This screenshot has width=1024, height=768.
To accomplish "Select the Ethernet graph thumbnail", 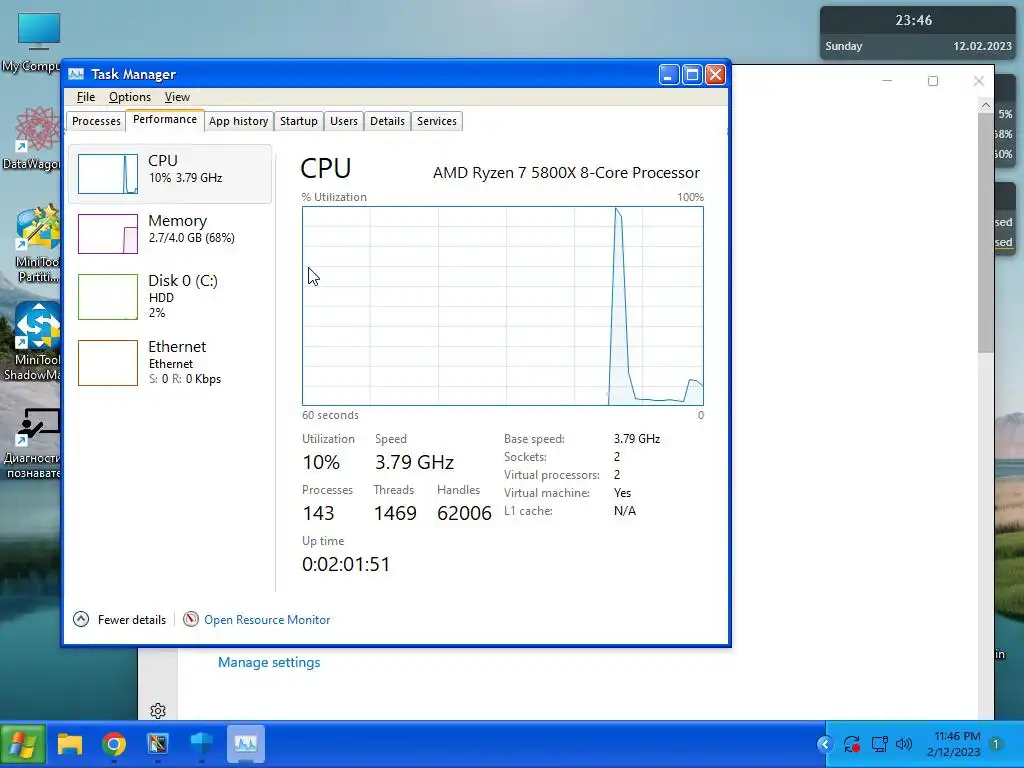I will pos(108,362).
